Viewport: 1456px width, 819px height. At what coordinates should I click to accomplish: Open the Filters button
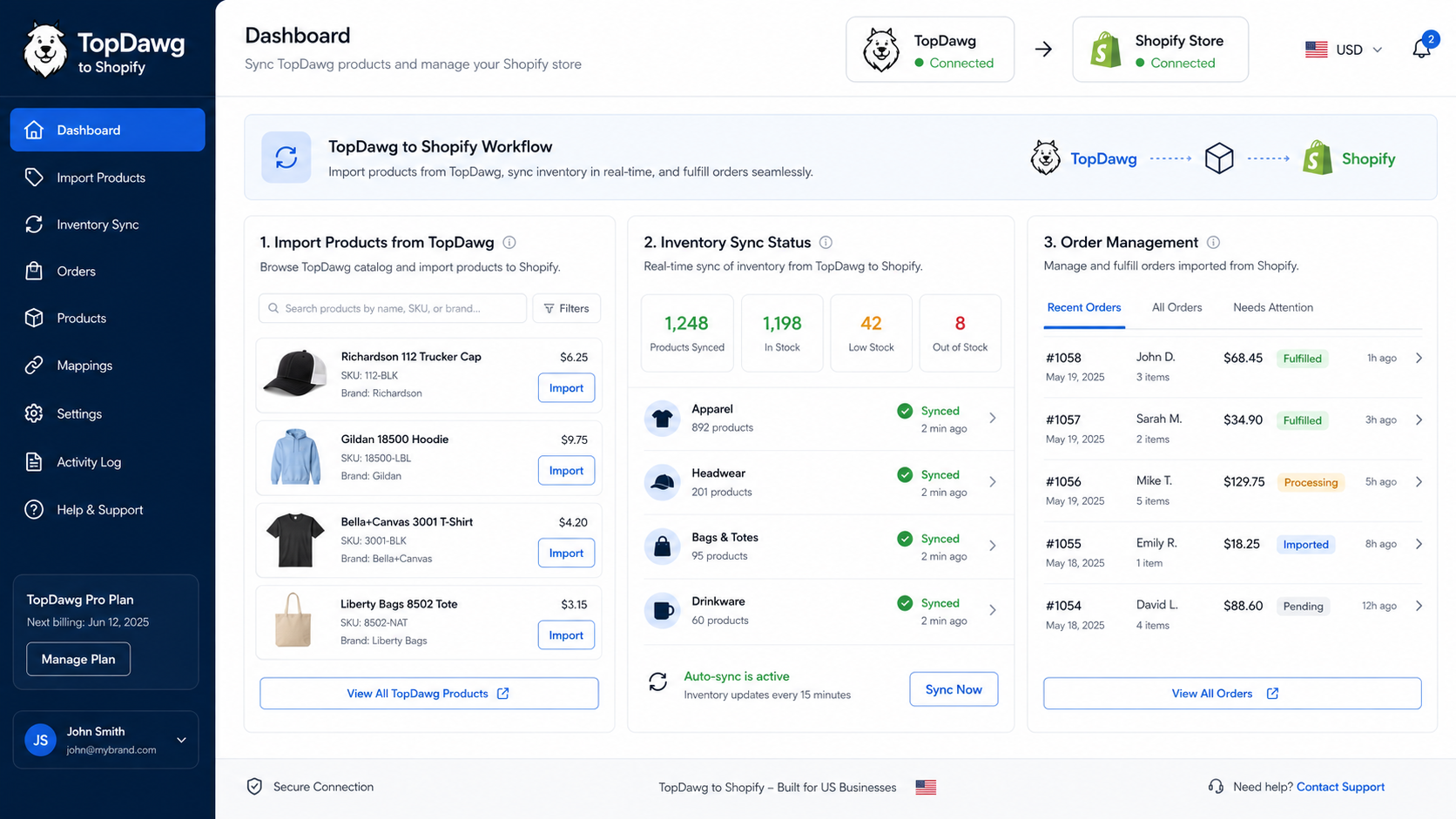pyautogui.click(x=566, y=308)
